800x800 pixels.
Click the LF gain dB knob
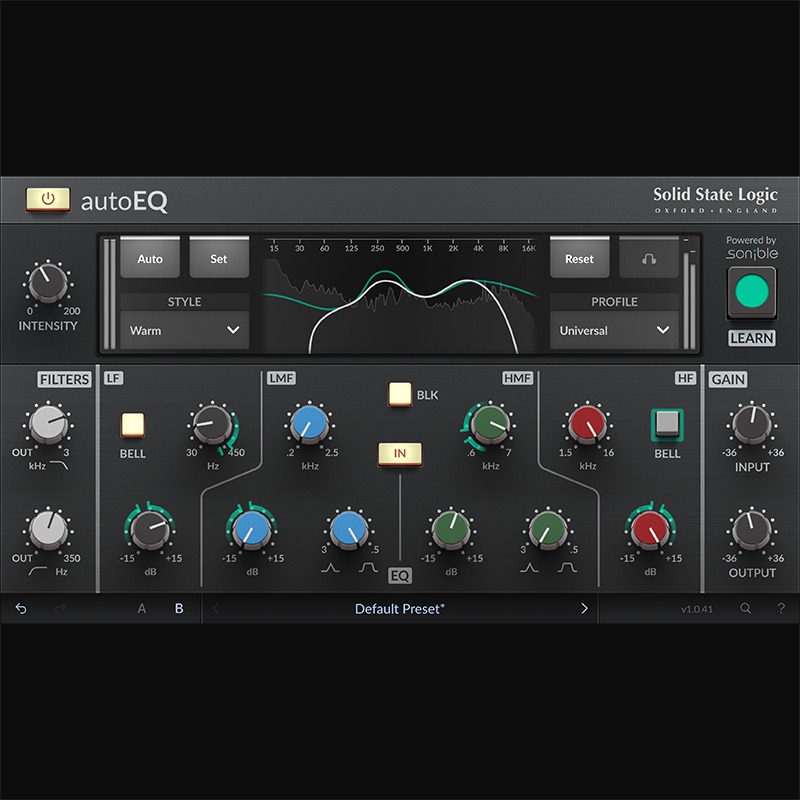pyautogui.click(x=150, y=531)
